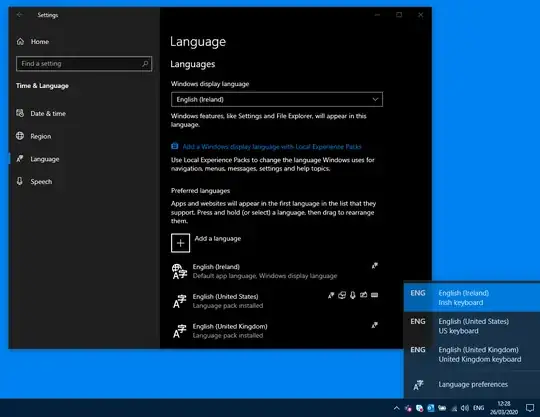
Task: Open Region settings
Action: [x=34, y=136]
